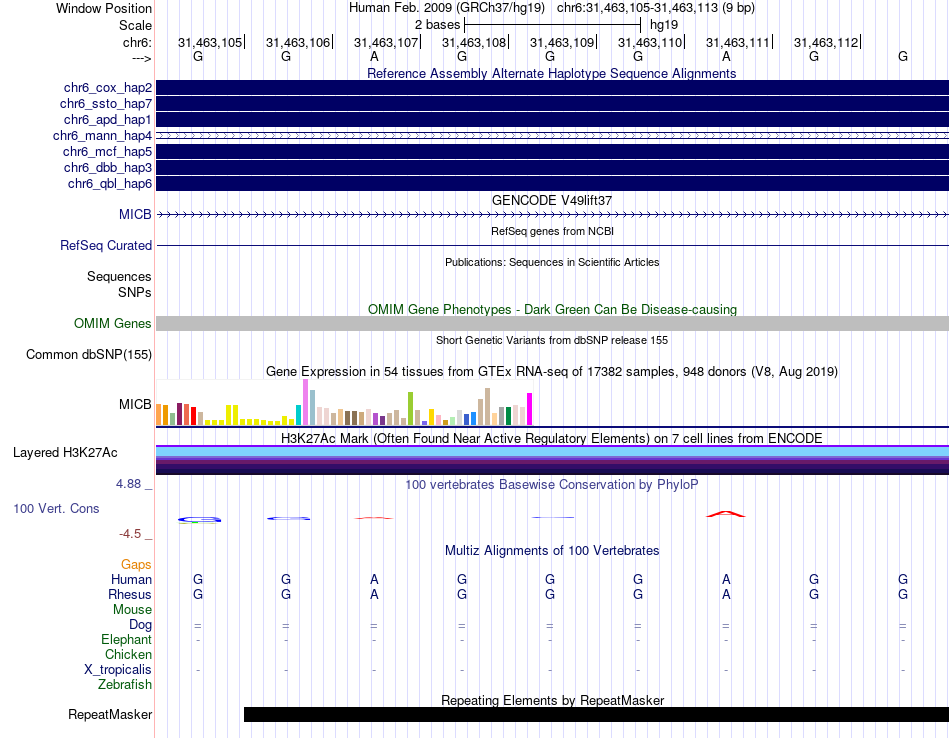
Task: Click the tall violet bar in GTEx chart
Action: pos(305,402)
